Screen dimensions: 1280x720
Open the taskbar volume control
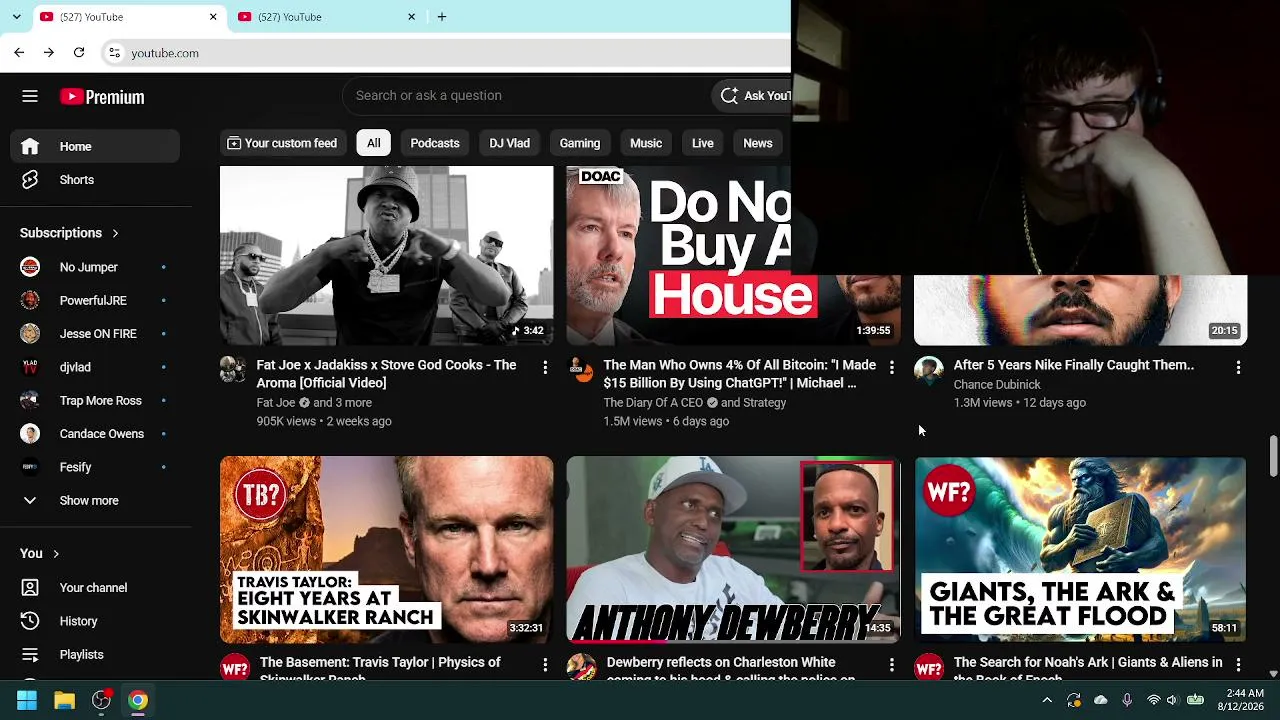(x=1172, y=700)
